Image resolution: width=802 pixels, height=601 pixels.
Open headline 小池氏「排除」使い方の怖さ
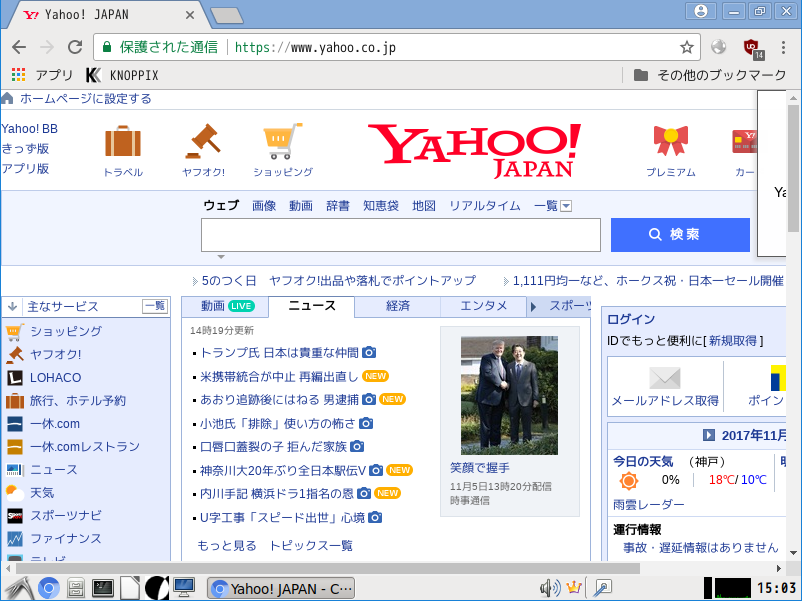[x=277, y=424]
